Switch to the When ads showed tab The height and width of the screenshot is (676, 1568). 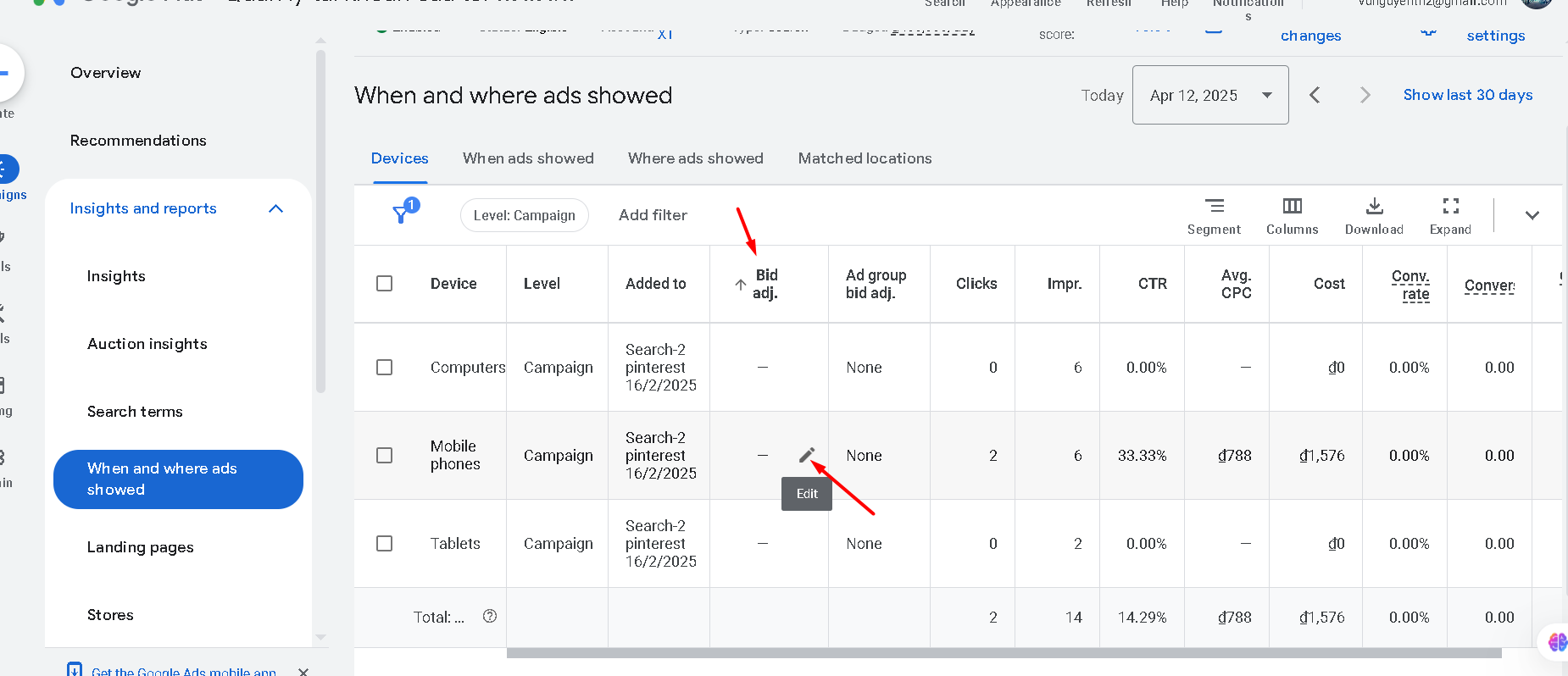coord(528,158)
